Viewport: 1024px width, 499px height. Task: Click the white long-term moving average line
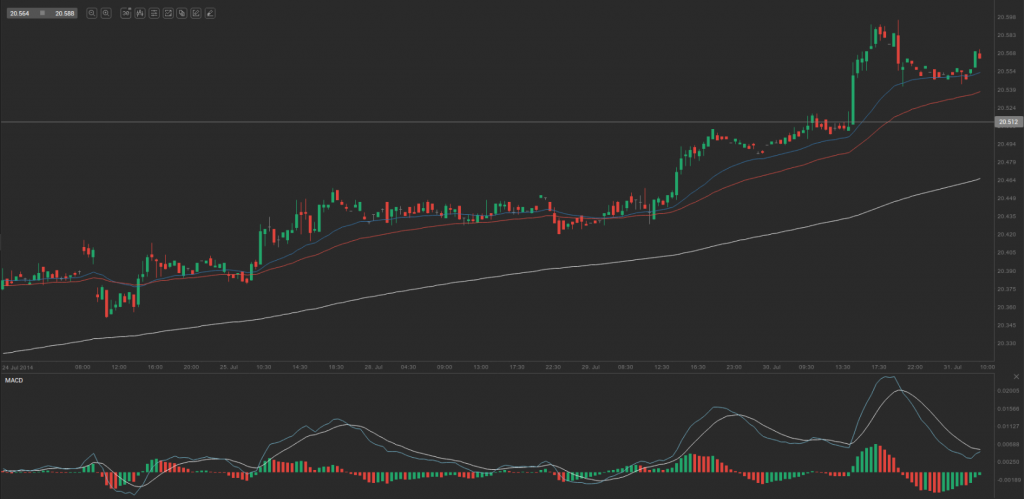pos(500,272)
